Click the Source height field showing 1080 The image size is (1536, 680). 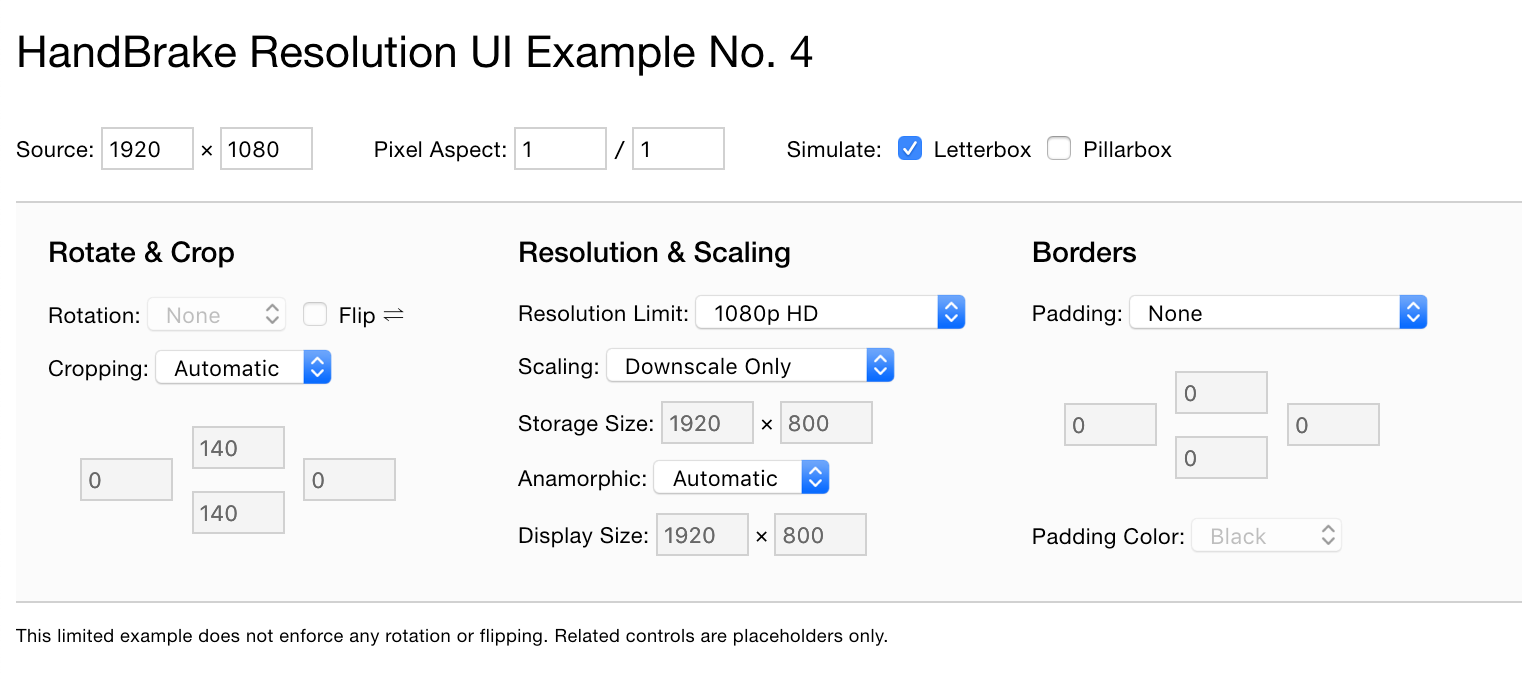[x=266, y=149]
